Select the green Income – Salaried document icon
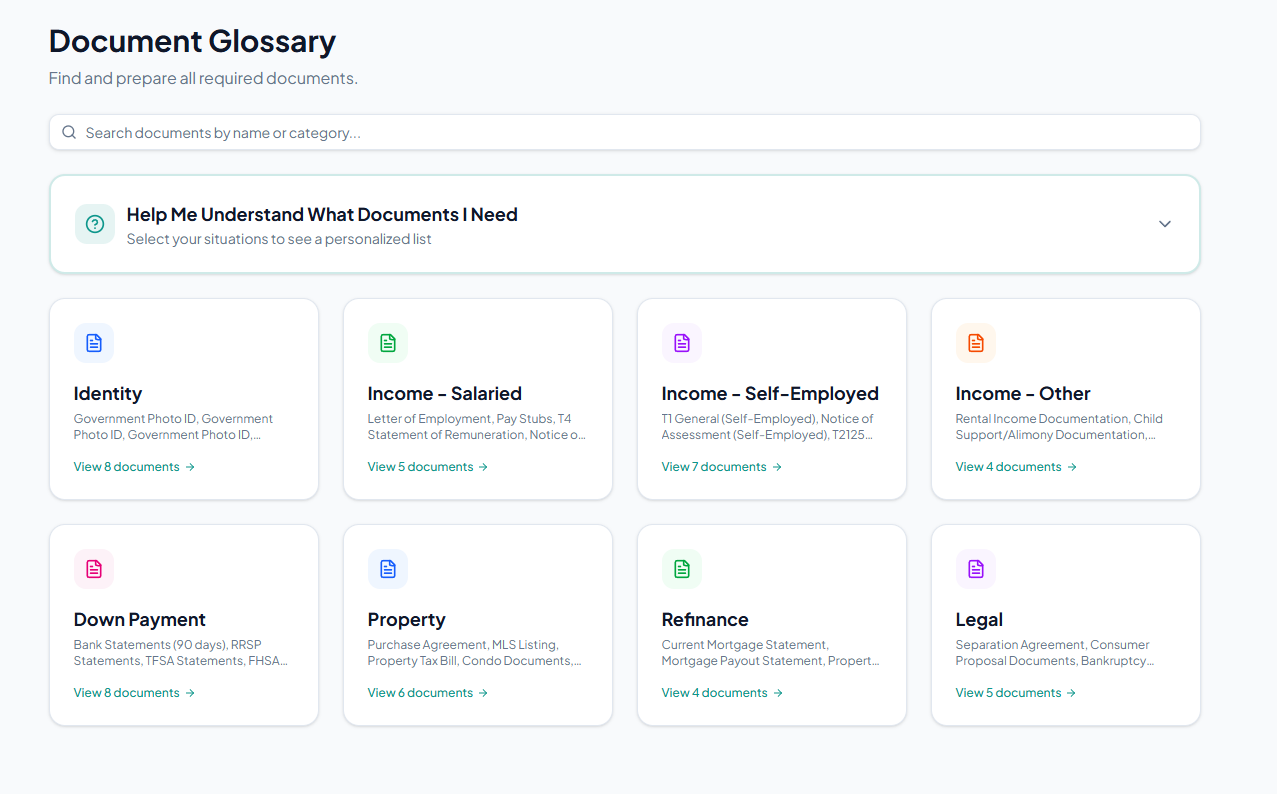1277x794 pixels. tap(387, 343)
